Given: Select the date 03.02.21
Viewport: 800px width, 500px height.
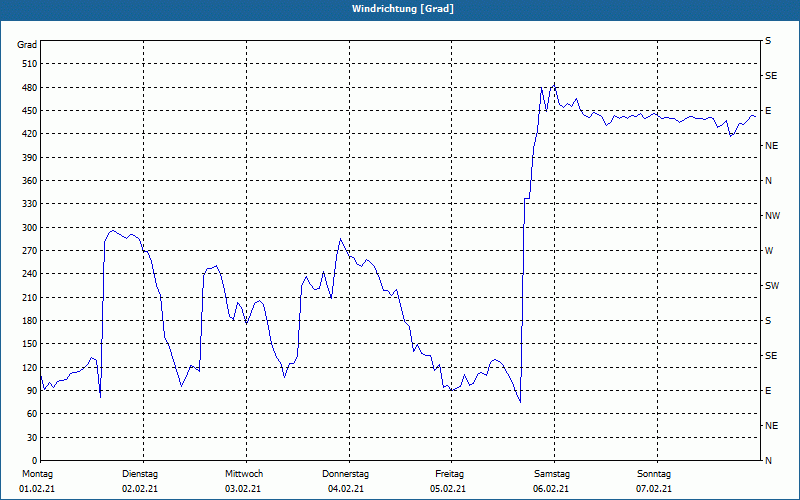Looking at the screenshot, I should pos(243,489).
